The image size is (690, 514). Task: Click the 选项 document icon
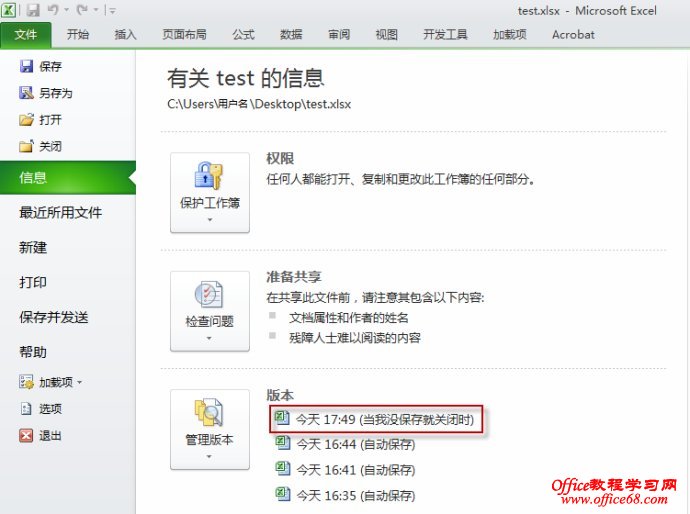pyautogui.click(x=26, y=409)
